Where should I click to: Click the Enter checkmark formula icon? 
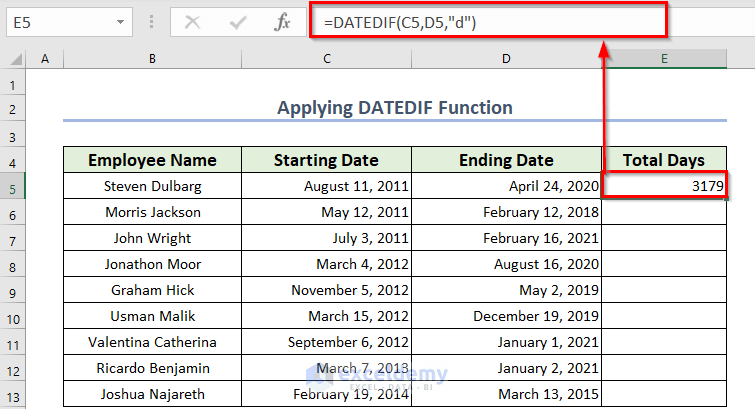click(238, 20)
